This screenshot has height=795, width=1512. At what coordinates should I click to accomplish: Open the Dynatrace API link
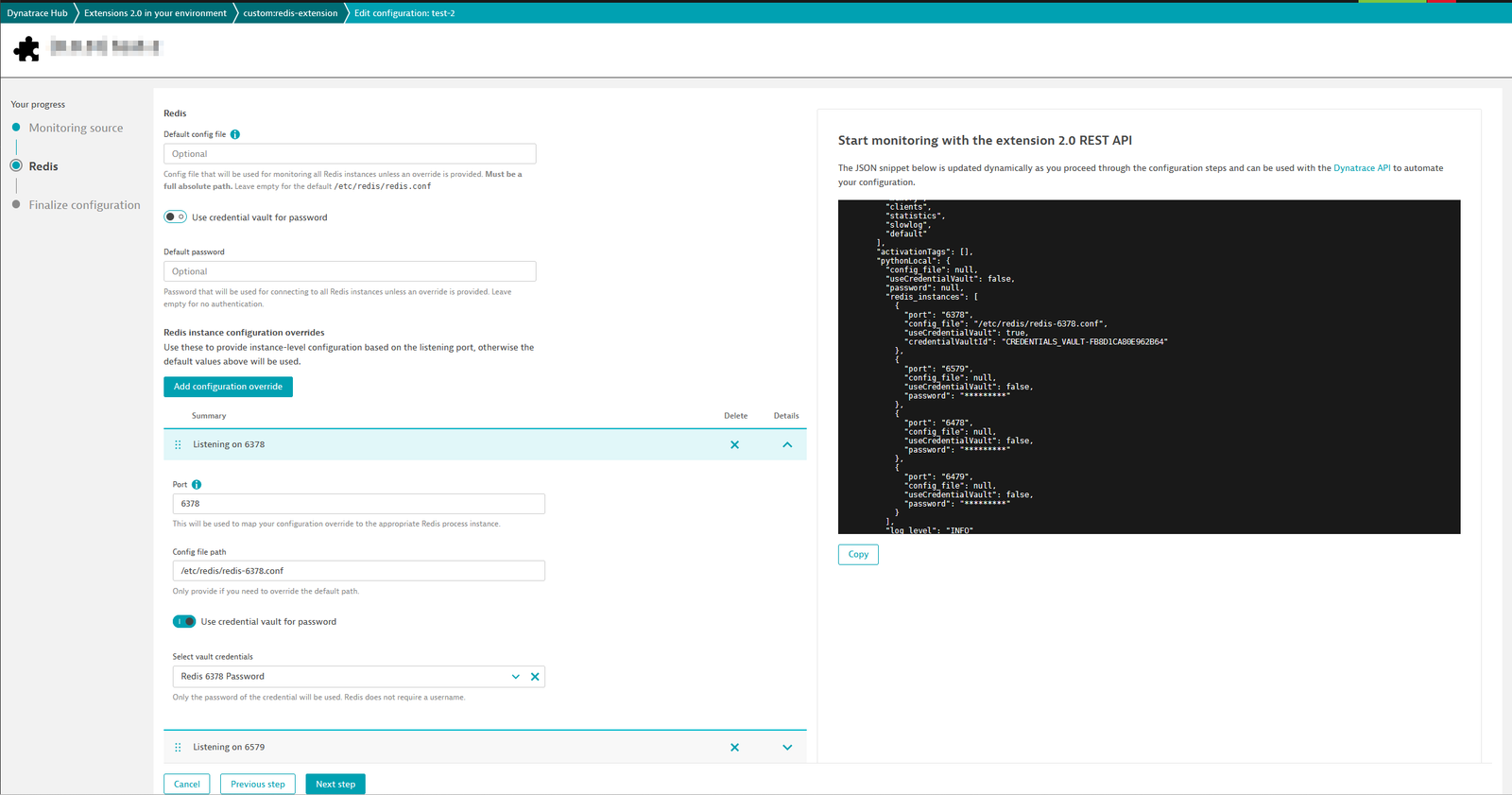pyautogui.click(x=1362, y=168)
